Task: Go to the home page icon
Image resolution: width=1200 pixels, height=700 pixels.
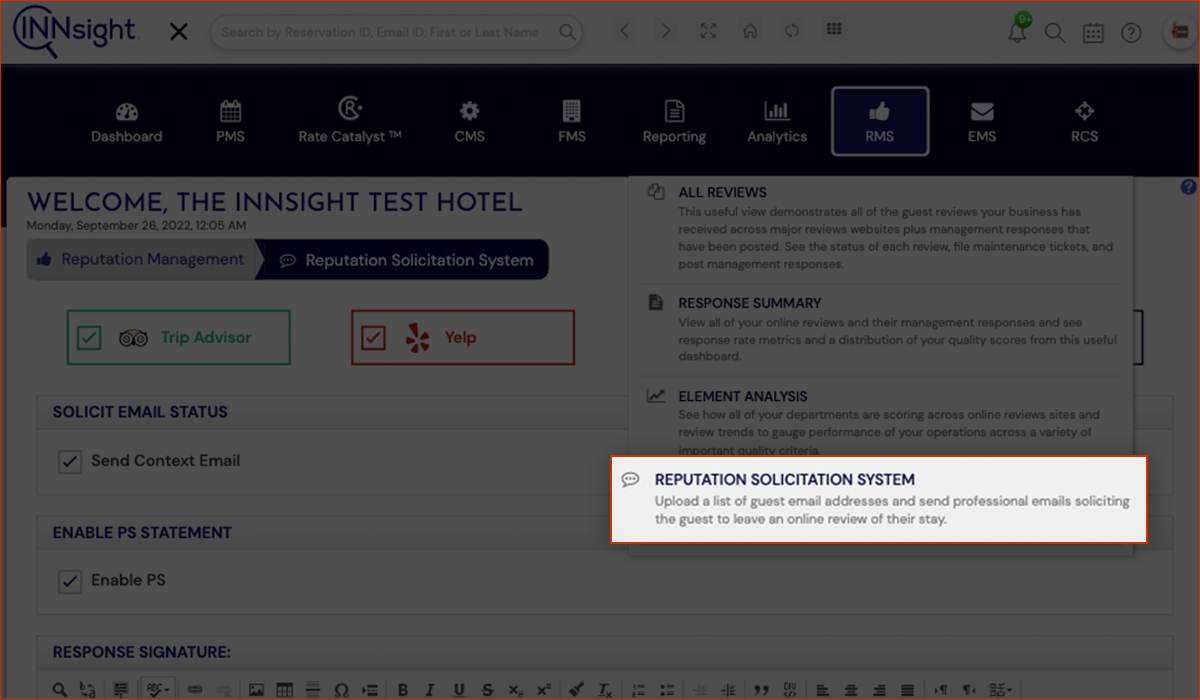Action: (750, 31)
